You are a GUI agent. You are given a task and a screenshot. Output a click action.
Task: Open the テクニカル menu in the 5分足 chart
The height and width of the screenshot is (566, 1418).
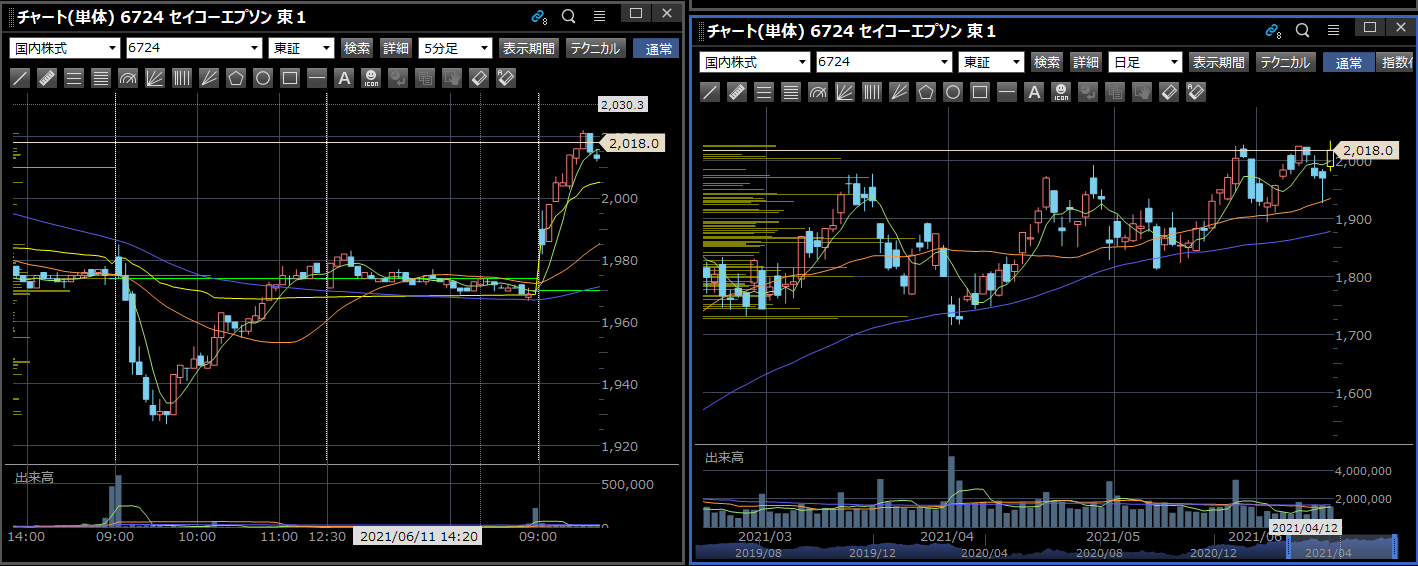[x=595, y=48]
